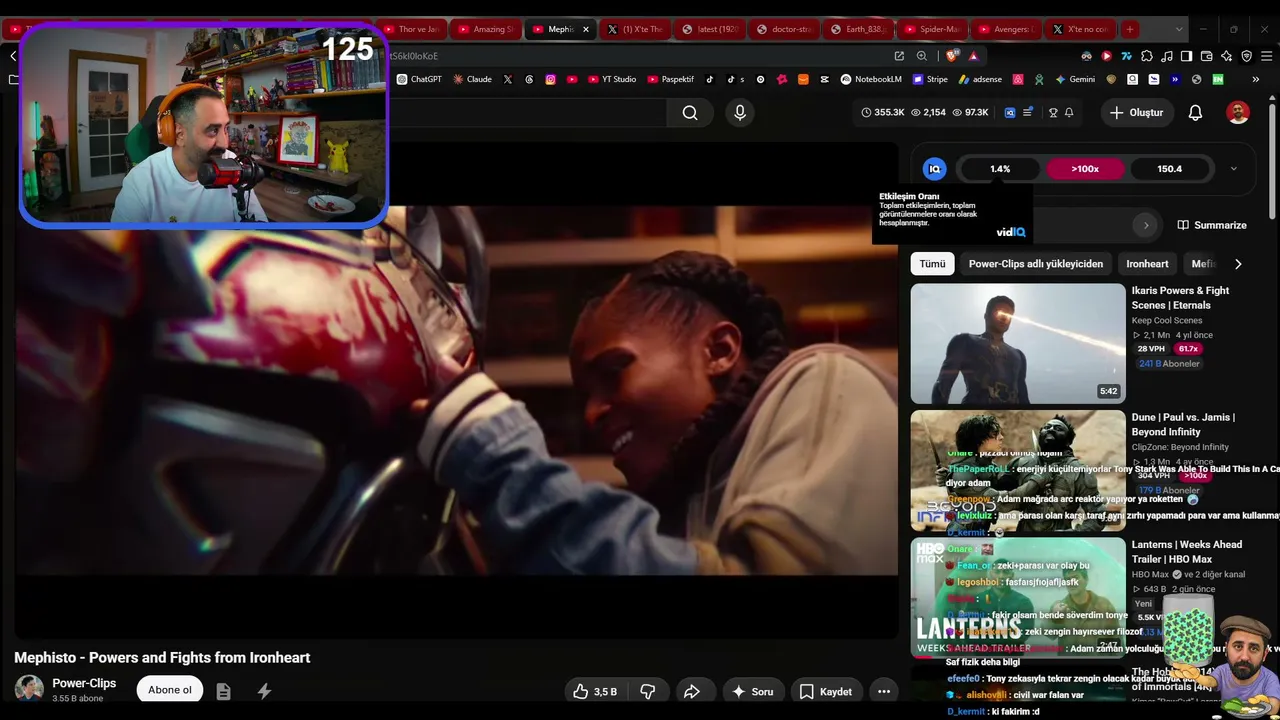Viewport: 1280px width, 720px height.
Task: Click the 150.4 vidIQ stat pill
Action: pos(1170,169)
